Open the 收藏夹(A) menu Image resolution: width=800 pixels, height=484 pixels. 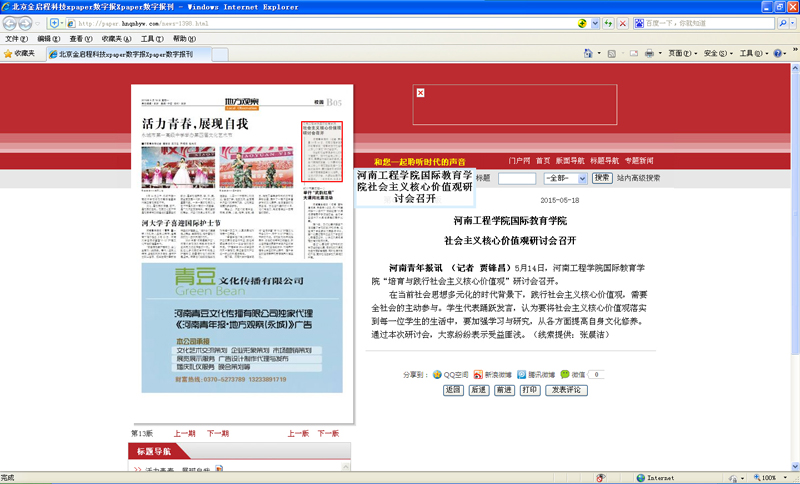pyautogui.click(x=116, y=39)
